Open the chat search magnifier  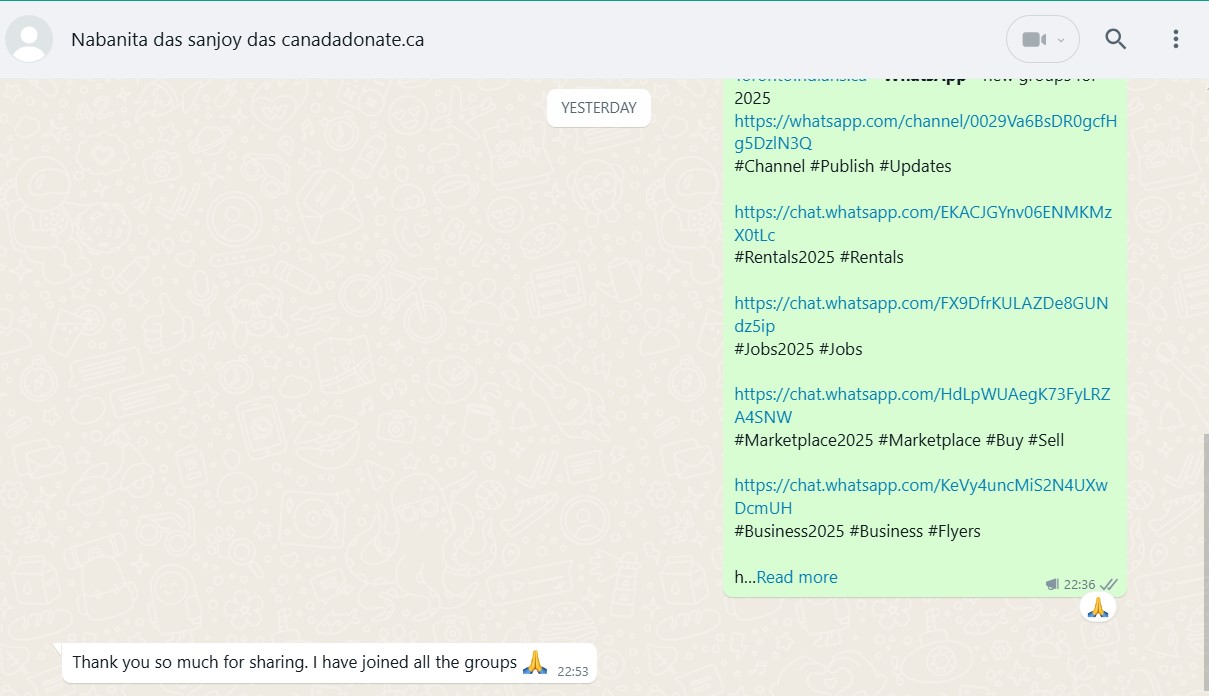coord(1115,40)
